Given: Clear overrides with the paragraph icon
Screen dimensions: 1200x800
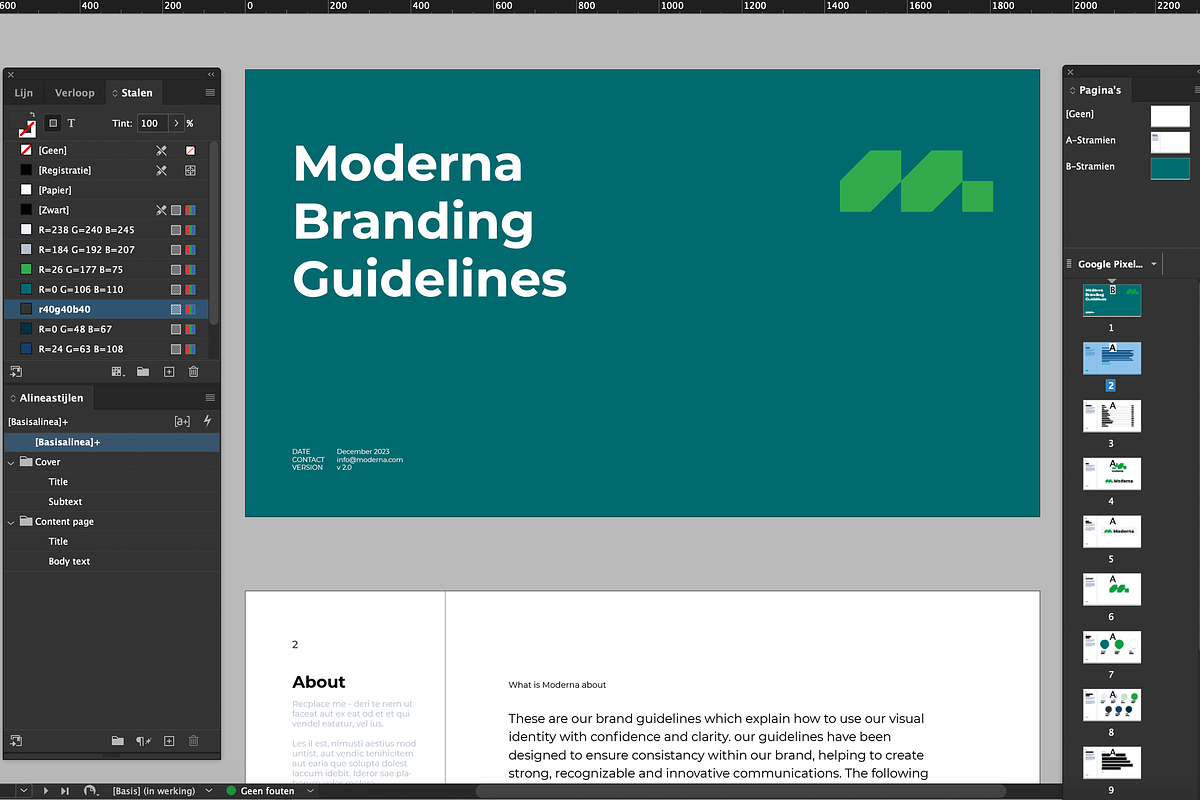Looking at the screenshot, I should click(x=142, y=741).
